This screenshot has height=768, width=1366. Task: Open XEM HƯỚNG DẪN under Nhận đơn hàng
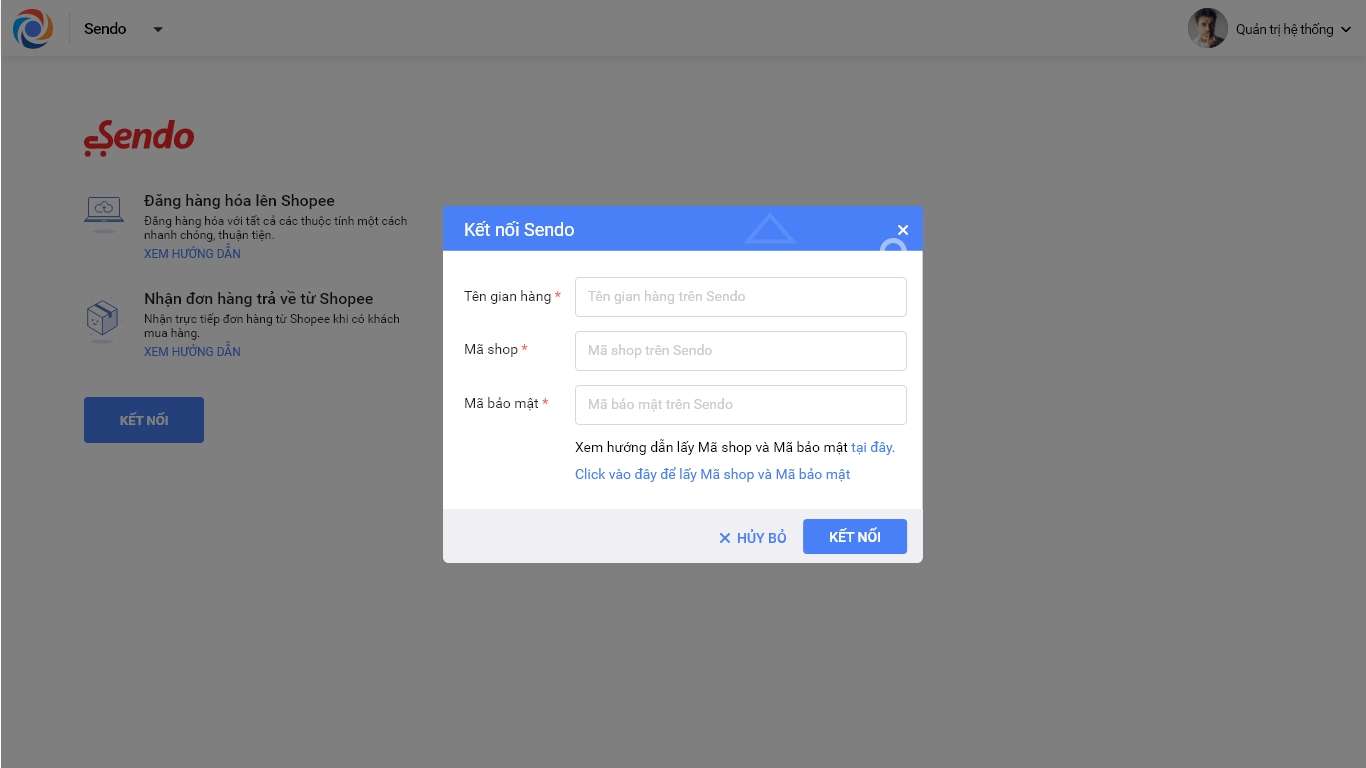click(x=192, y=352)
